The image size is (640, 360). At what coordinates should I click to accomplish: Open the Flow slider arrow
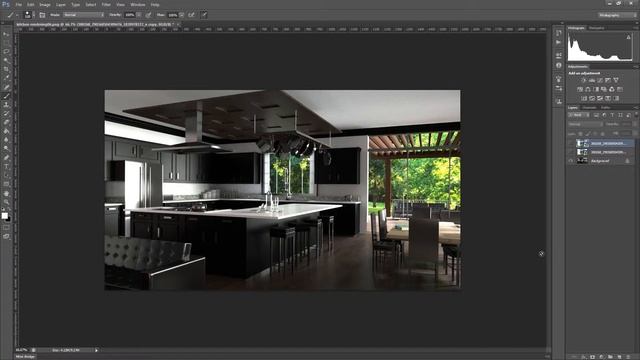pos(182,15)
